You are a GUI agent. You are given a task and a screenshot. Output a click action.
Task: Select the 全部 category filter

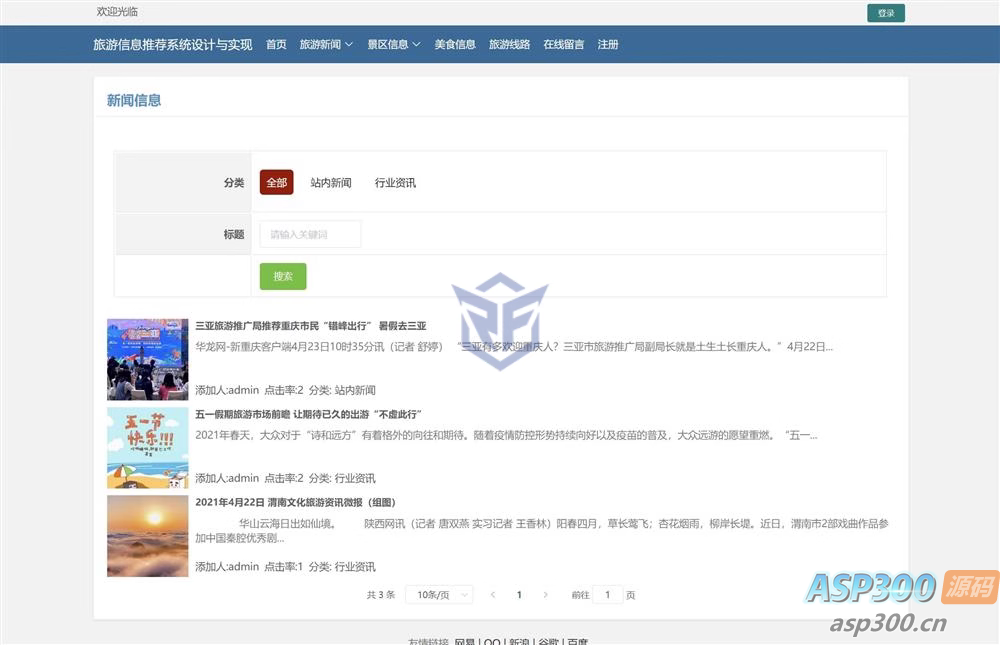(276, 182)
